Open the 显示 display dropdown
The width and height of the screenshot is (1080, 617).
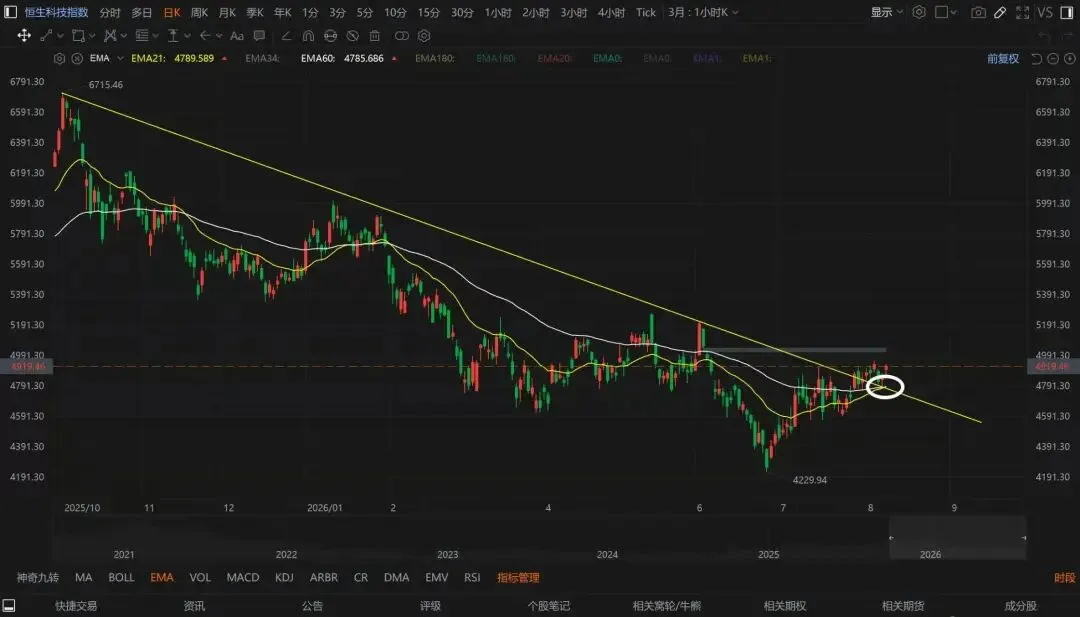887,12
